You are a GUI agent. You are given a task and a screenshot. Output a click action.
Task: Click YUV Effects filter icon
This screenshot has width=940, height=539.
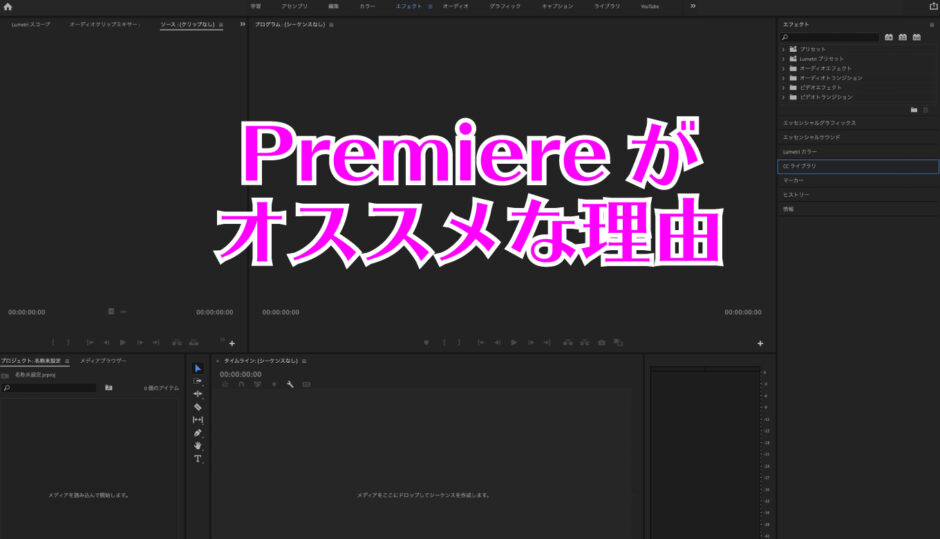click(x=917, y=37)
